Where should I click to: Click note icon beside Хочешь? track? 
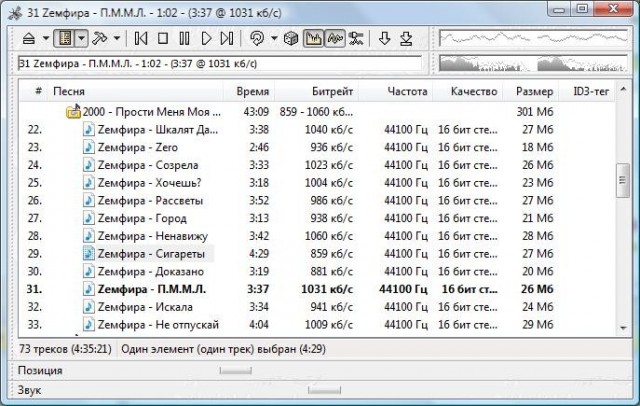tap(89, 183)
